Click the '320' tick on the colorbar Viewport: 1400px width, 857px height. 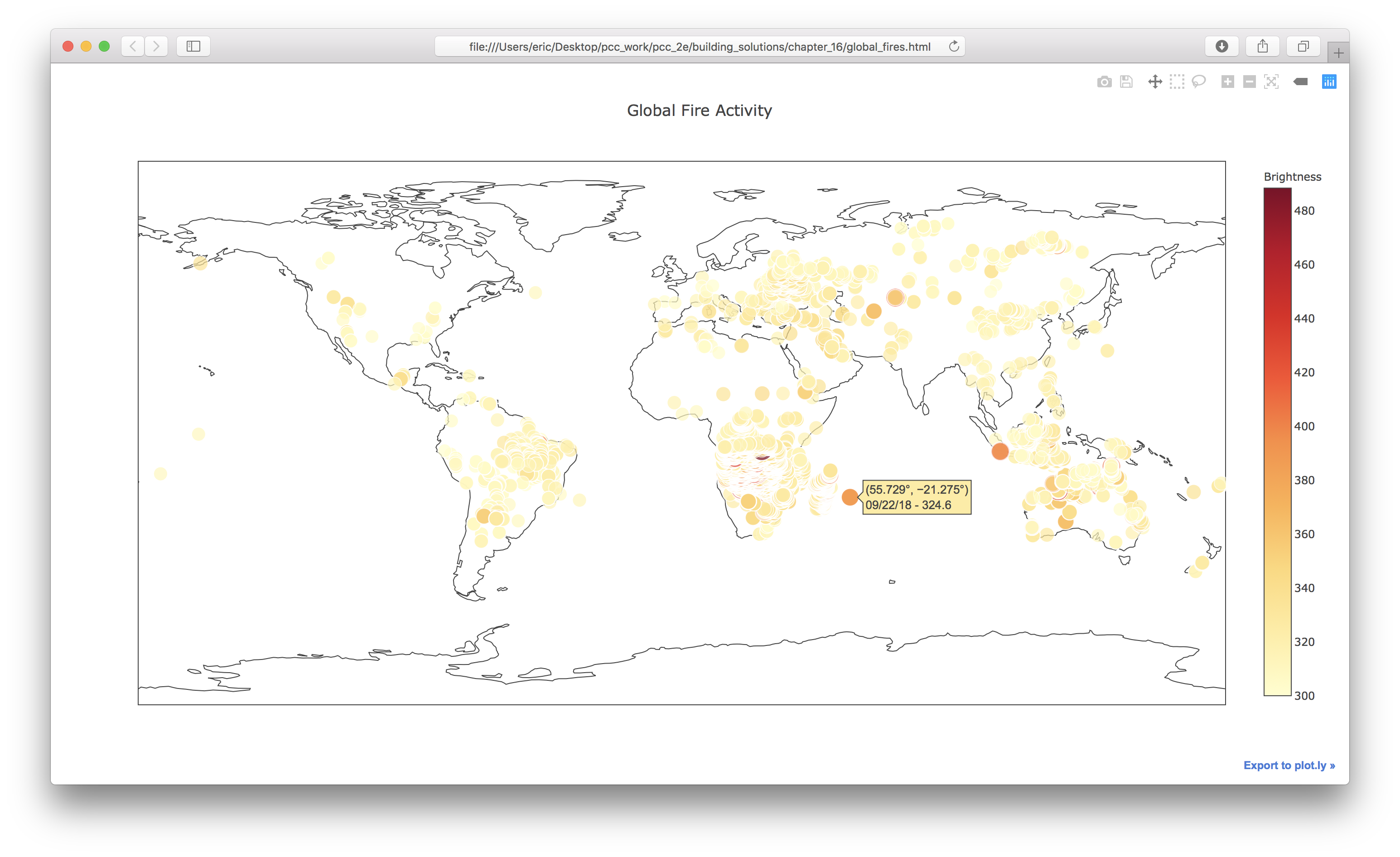point(1304,642)
